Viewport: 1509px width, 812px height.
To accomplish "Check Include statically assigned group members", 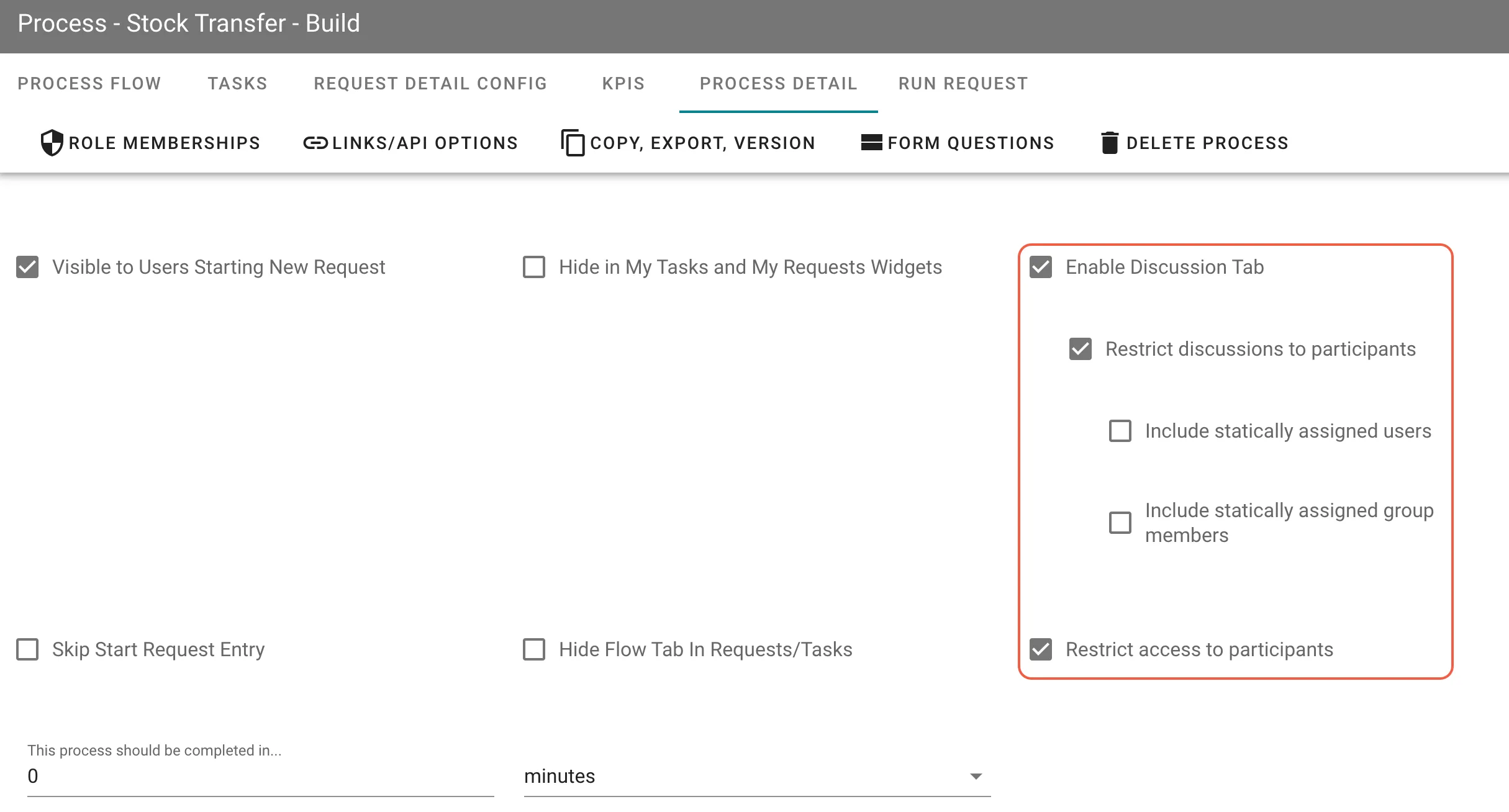I will (1120, 523).
